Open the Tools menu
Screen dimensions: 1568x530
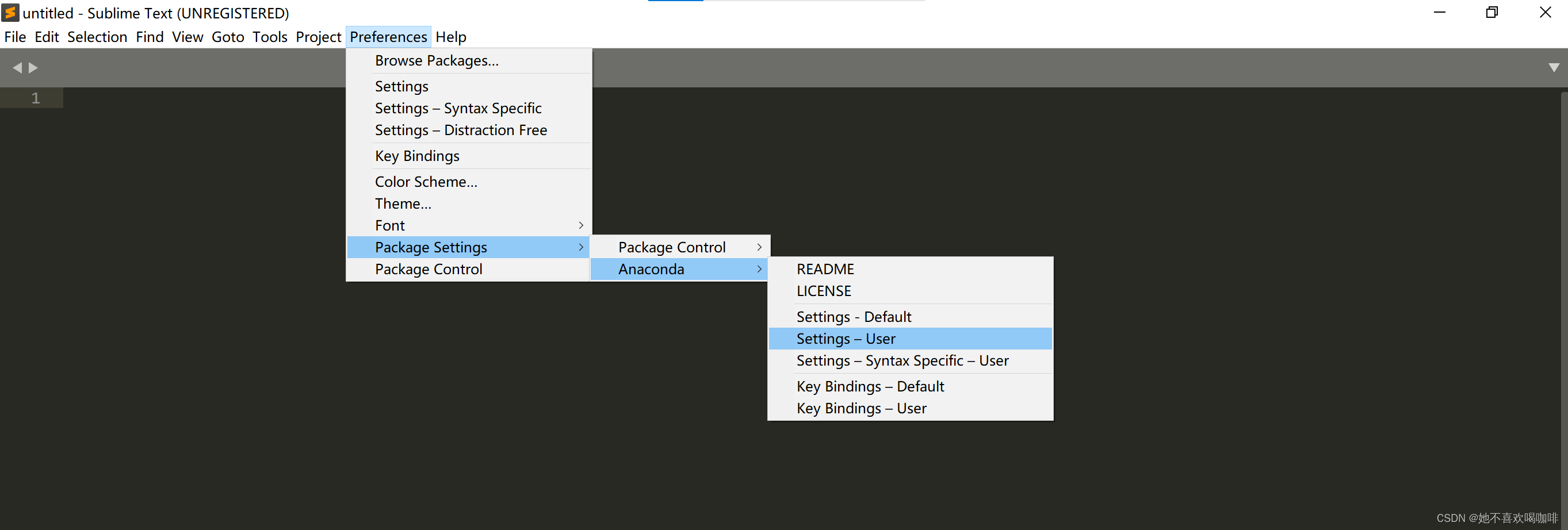[x=270, y=37]
